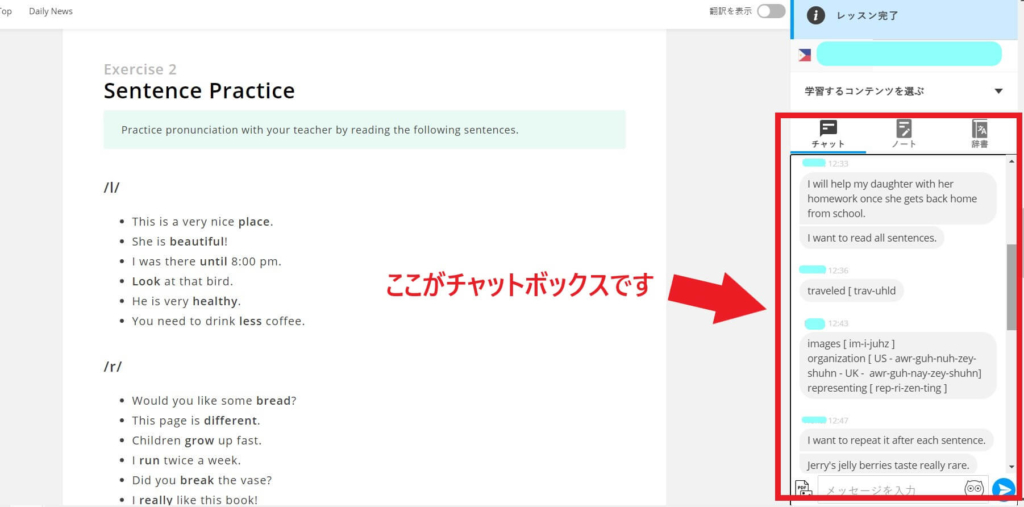This screenshot has width=1024, height=507.
Task: Click 'I want to repeat it after each sentence.'
Action: pyautogui.click(x=896, y=440)
